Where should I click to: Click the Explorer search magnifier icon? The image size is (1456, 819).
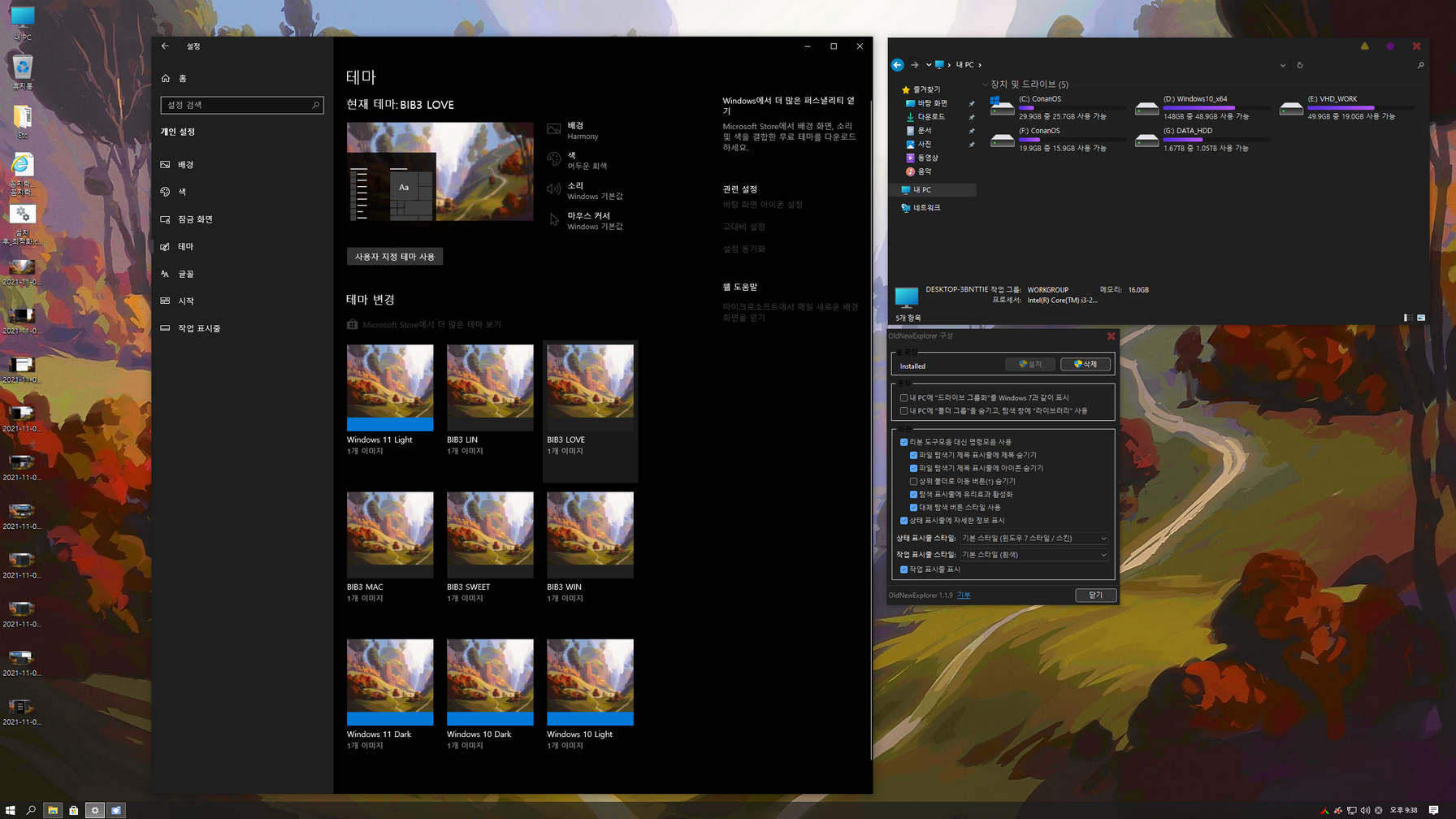pos(1420,65)
